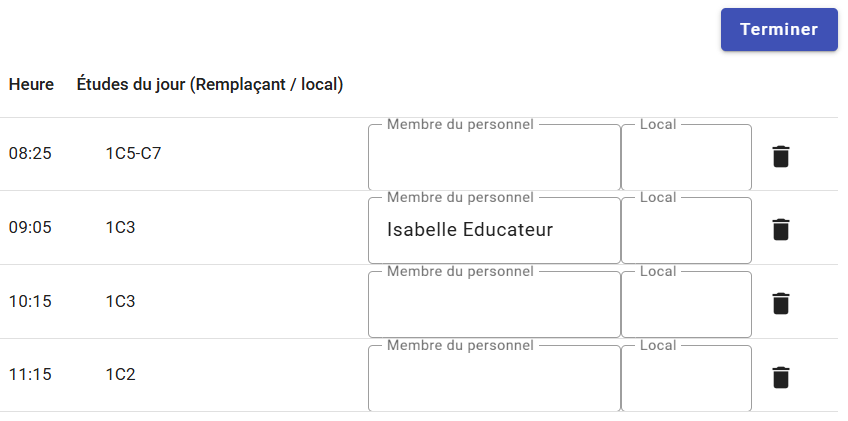Open staff member field for 10:15

point(494,305)
